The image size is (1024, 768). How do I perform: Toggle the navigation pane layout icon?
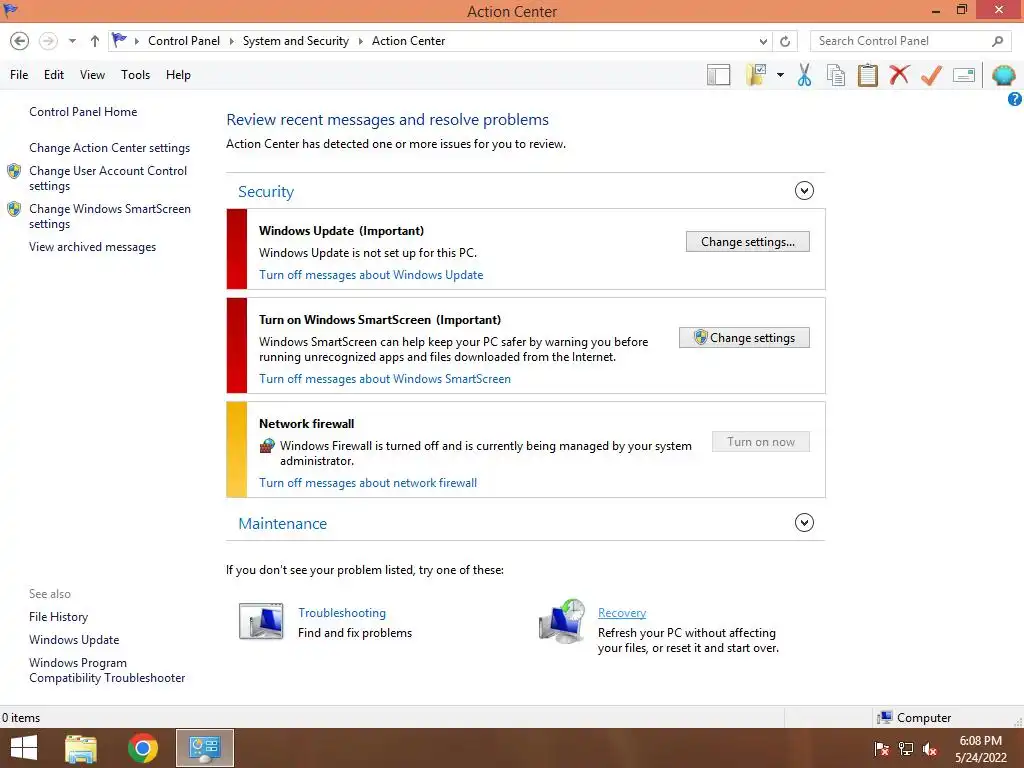point(718,75)
